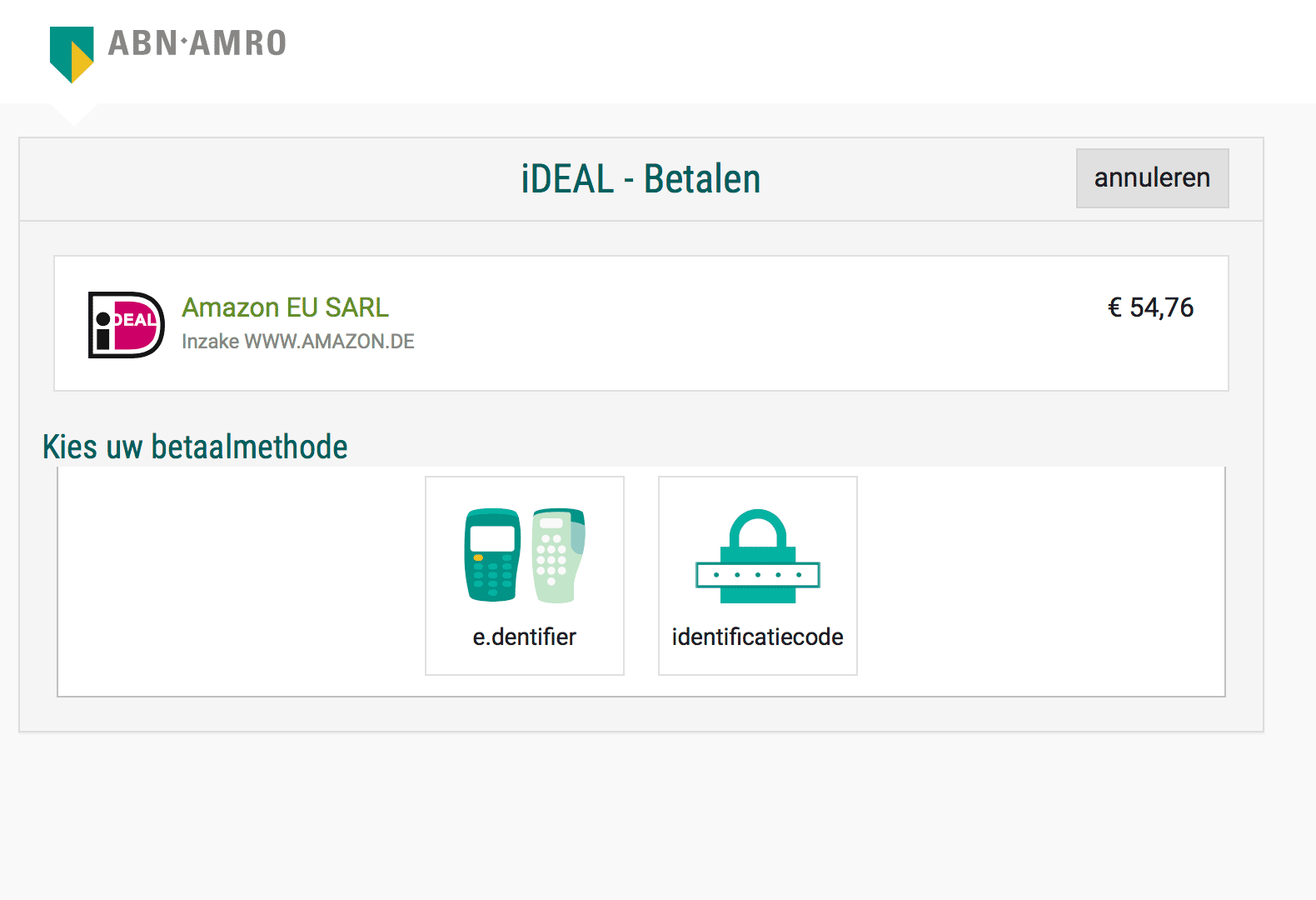Click the ABN·AMRO wordmark text
Viewport: 1316px width, 900px height.
[x=197, y=43]
